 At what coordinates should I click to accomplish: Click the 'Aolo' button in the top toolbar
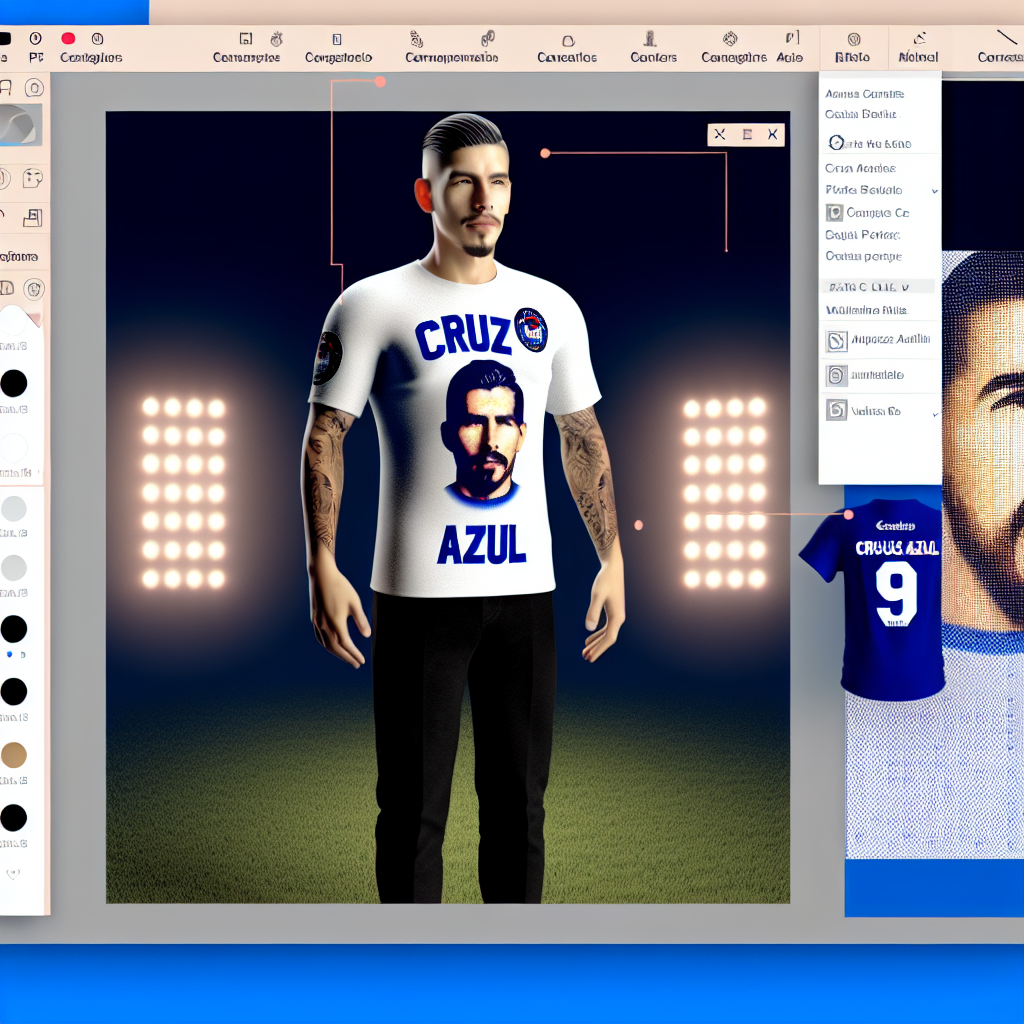[790, 46]
